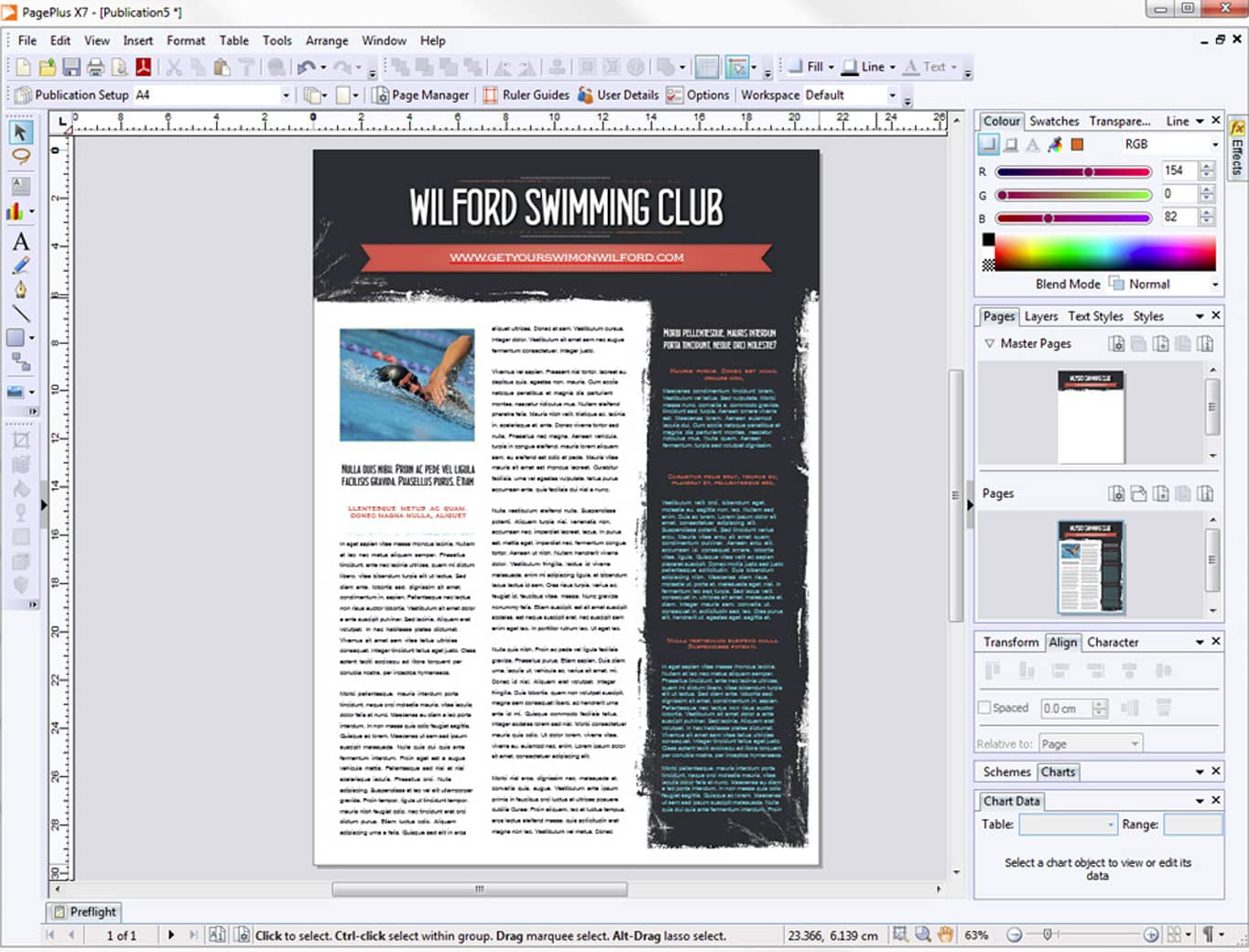The width and height of the screenshot is (1249, 952).
Task: Open the Table menu
Action: 234,40
